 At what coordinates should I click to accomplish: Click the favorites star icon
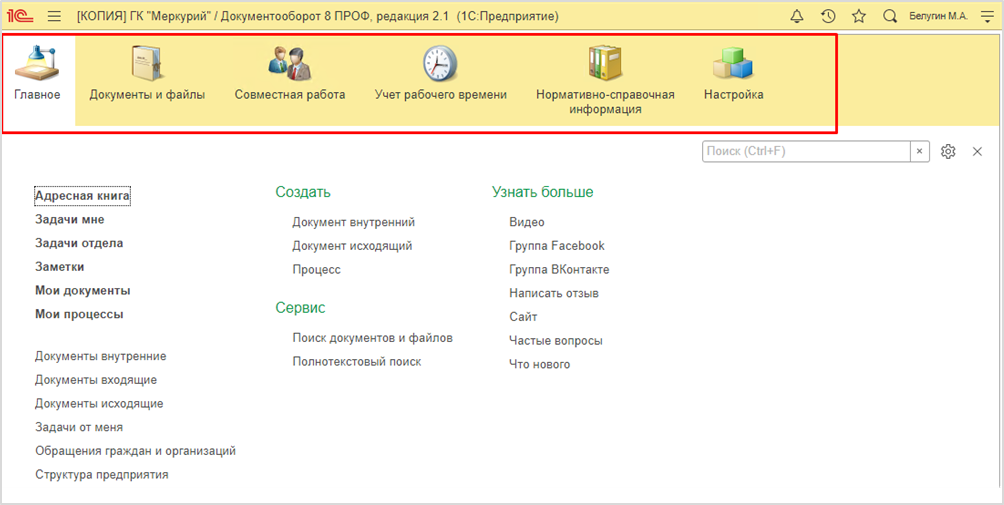tap(858, 17)
